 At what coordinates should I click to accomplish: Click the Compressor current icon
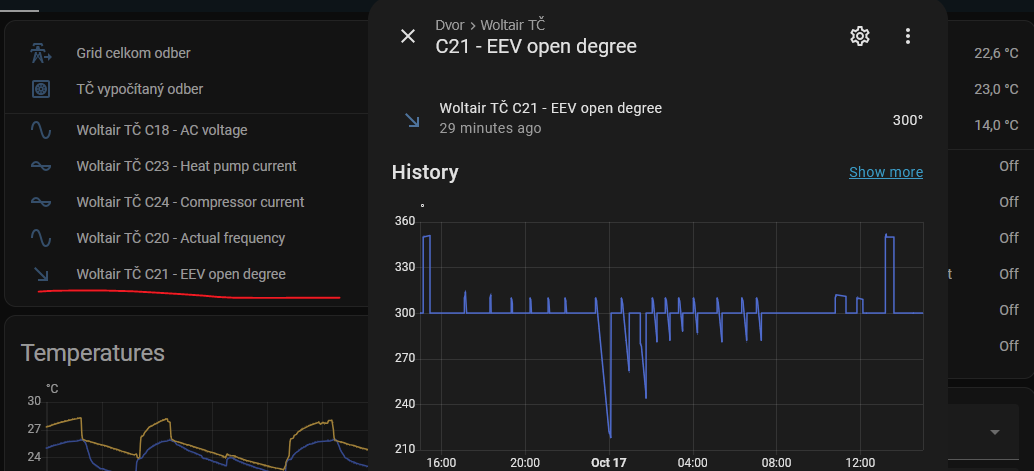coord(41,202)
